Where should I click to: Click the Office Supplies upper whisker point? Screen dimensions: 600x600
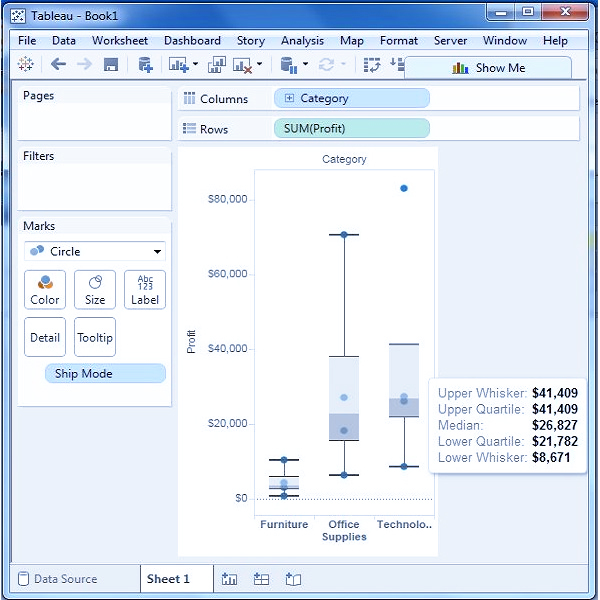coord(344,235)
